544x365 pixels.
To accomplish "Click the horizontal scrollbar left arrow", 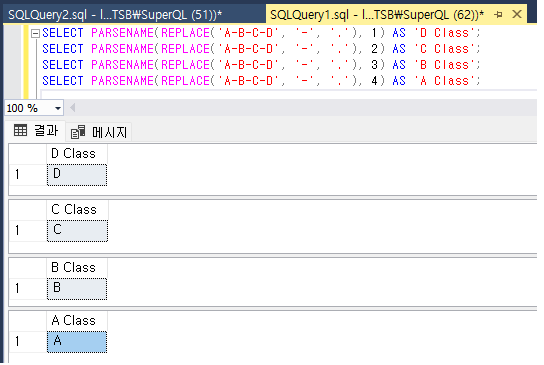I will click(73, 108).
